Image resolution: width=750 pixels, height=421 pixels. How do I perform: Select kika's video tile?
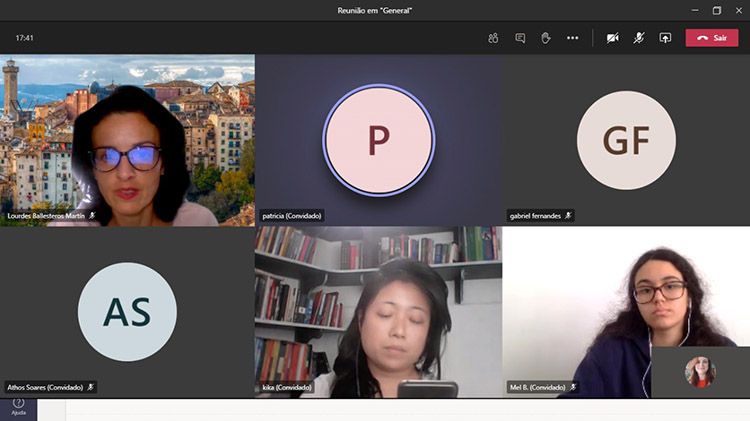click(x=378, y=312)
